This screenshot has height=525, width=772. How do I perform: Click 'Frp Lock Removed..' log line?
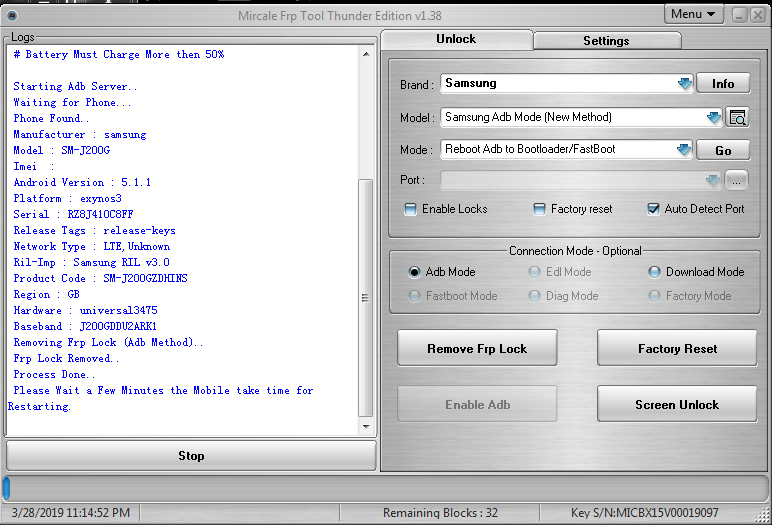(x=66, y=359)
